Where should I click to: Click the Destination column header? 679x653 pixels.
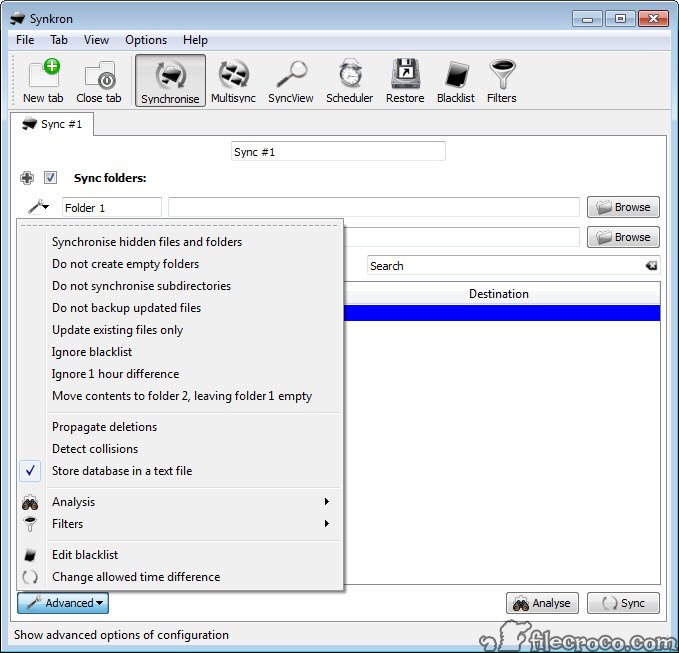pos(499,294)
